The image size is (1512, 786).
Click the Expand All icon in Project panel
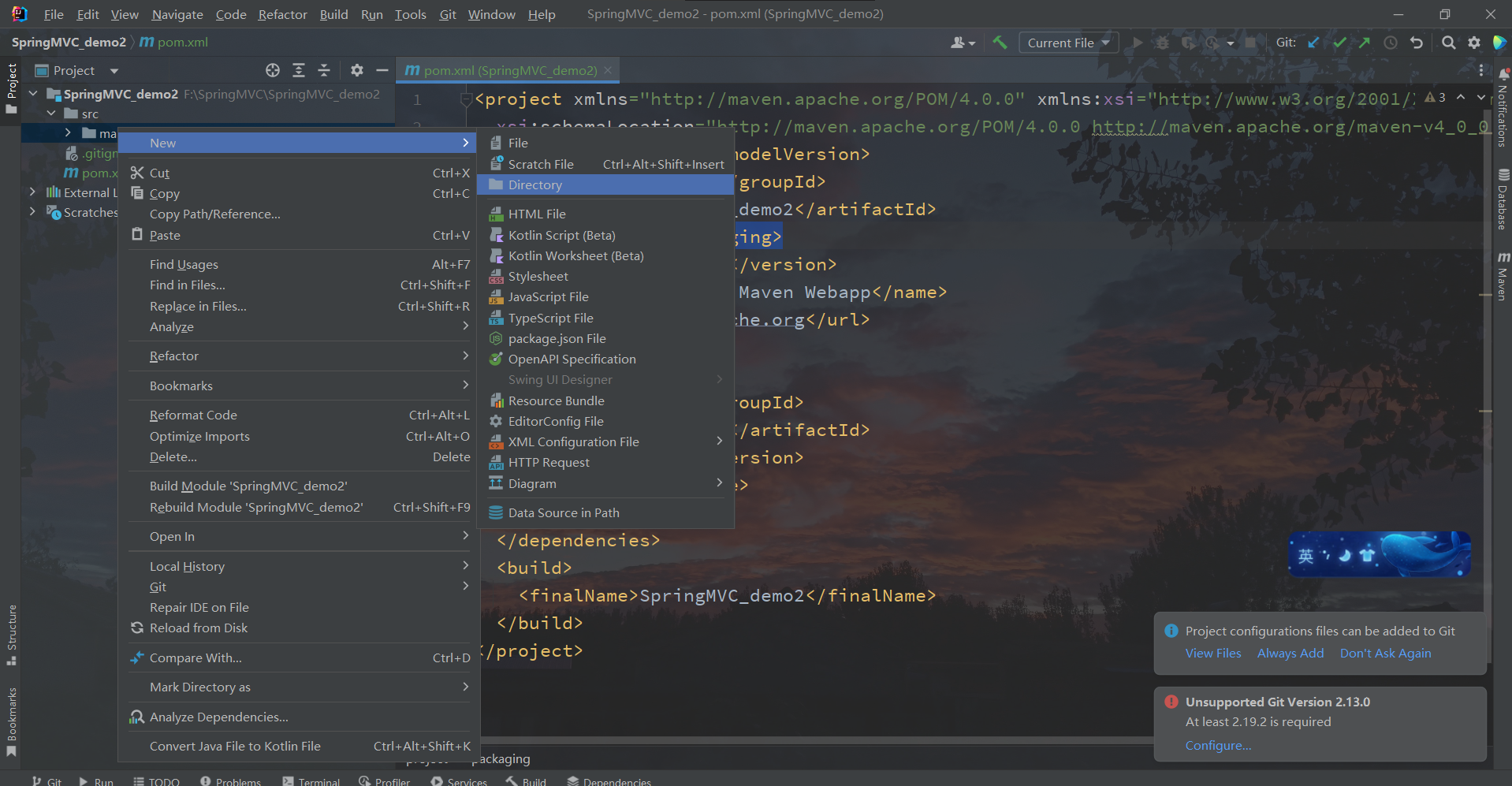coord(299,70)
